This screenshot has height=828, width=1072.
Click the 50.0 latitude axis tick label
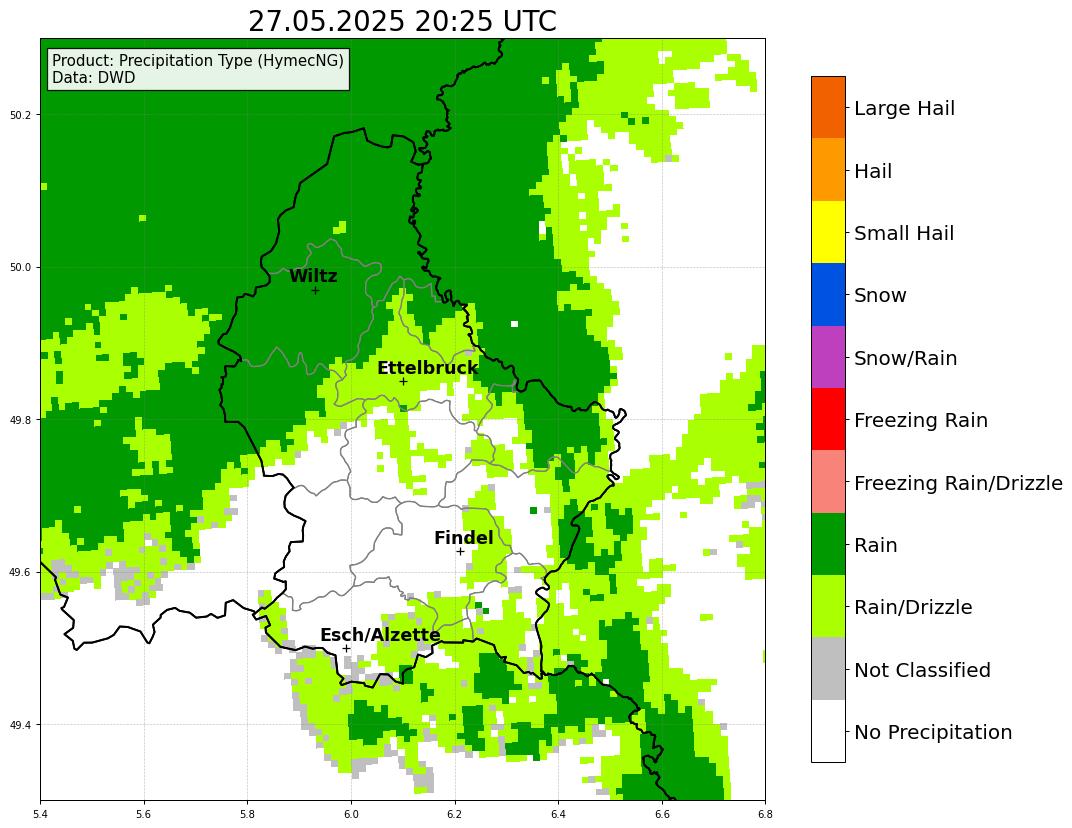click(x=21, y=267)
